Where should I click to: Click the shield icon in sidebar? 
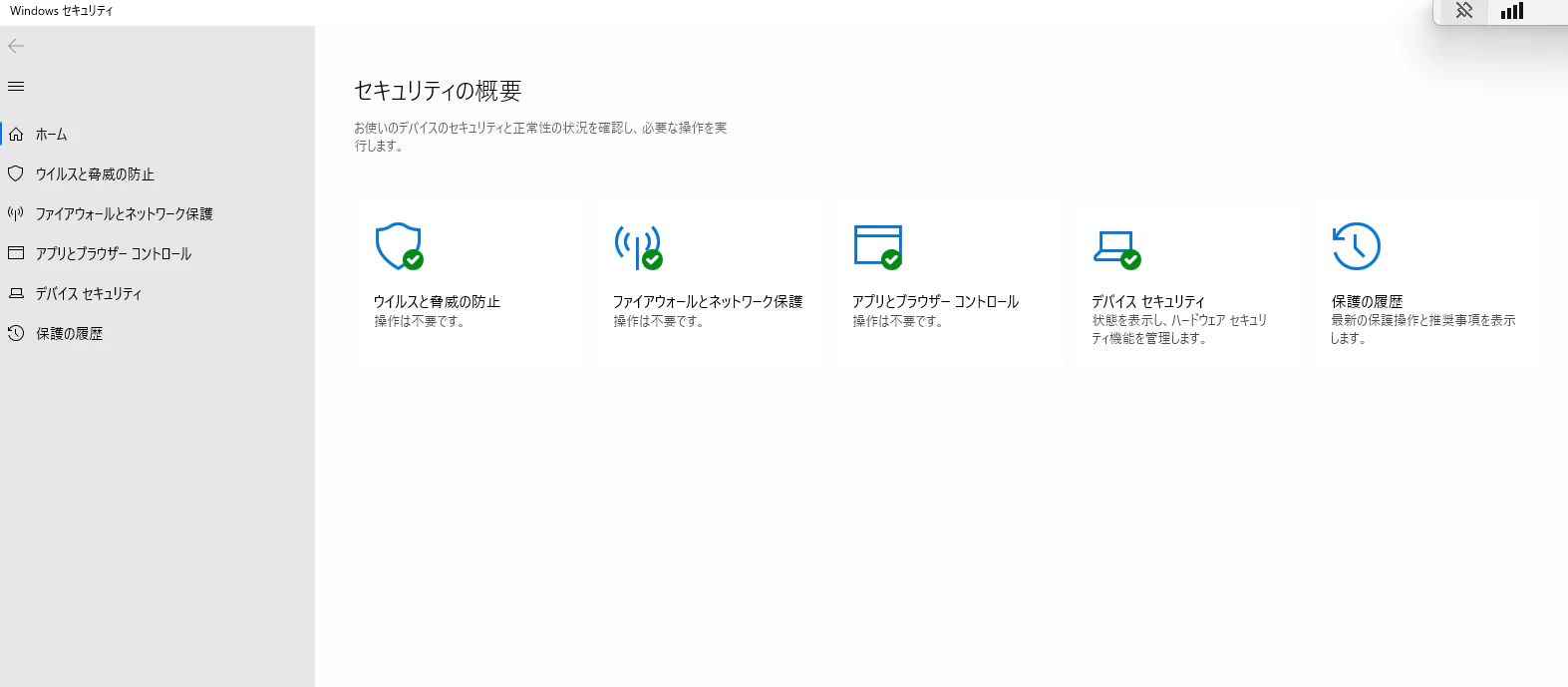[x=16, y=173]
